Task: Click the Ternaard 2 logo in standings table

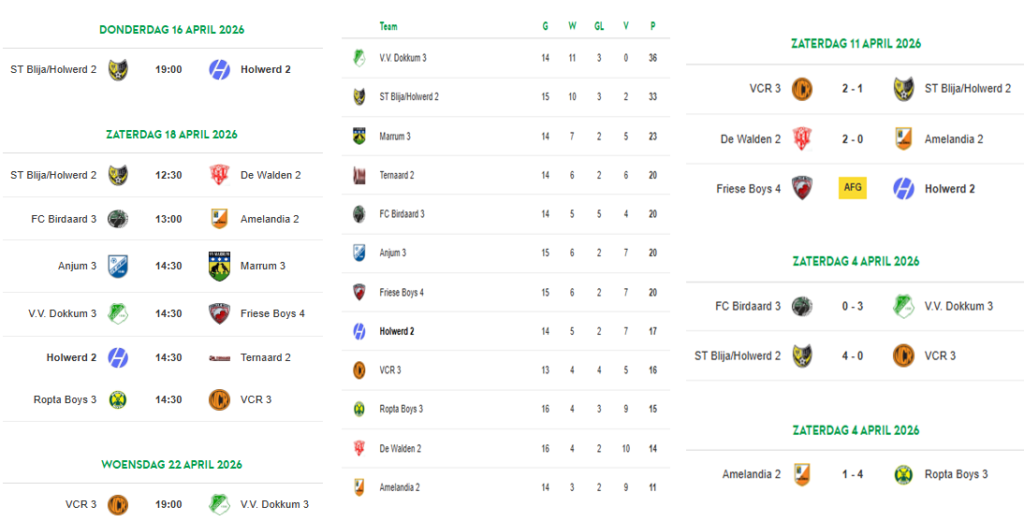Action: coord(359,175)
